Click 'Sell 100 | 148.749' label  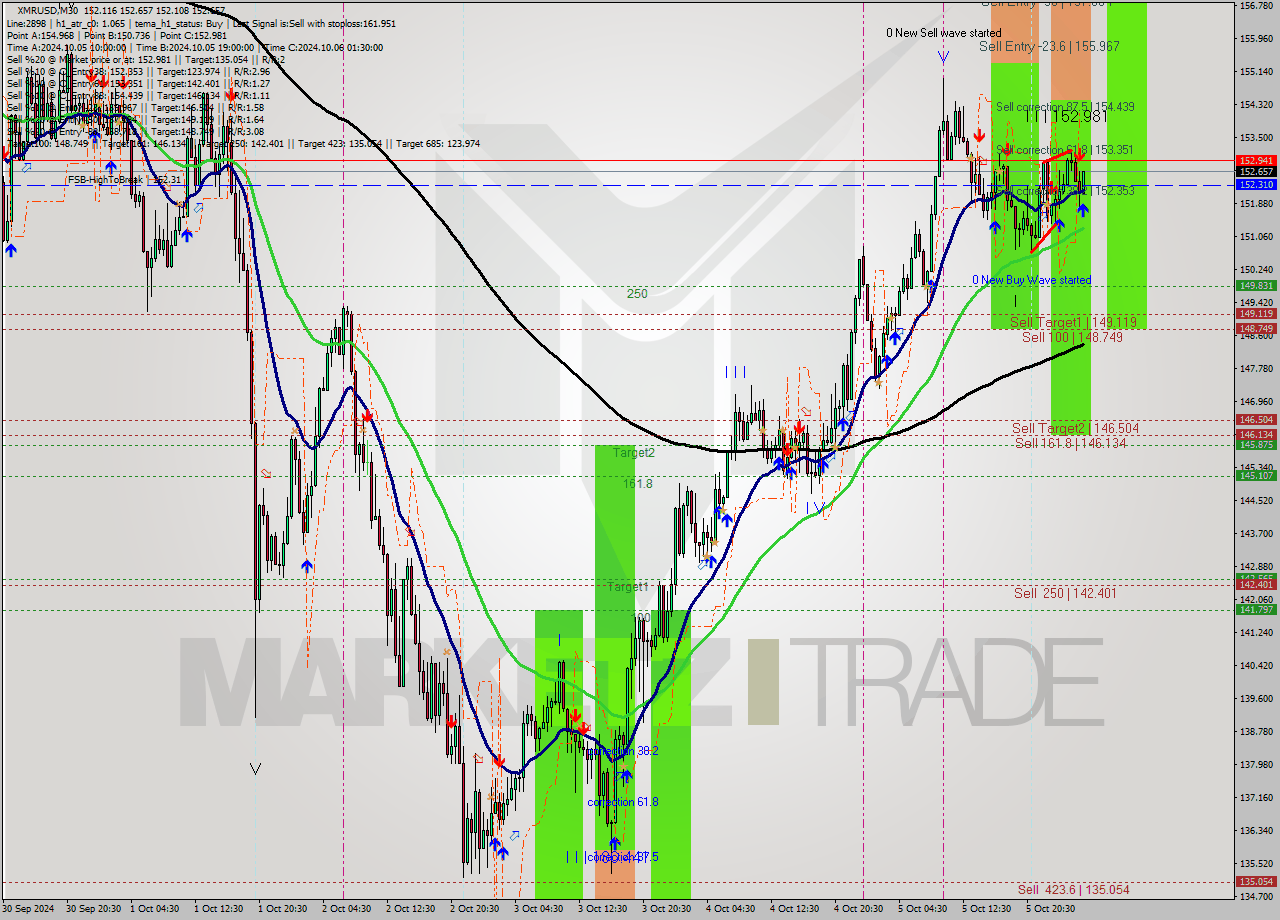tap(1072, 337)
